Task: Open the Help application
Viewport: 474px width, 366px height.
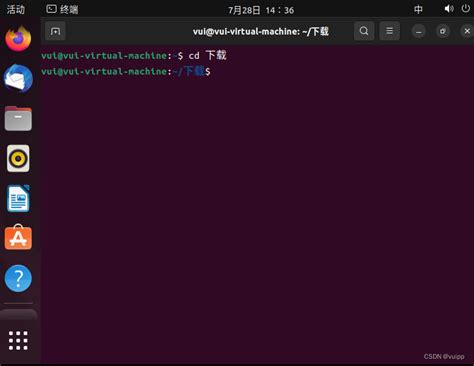Action: 18,278
